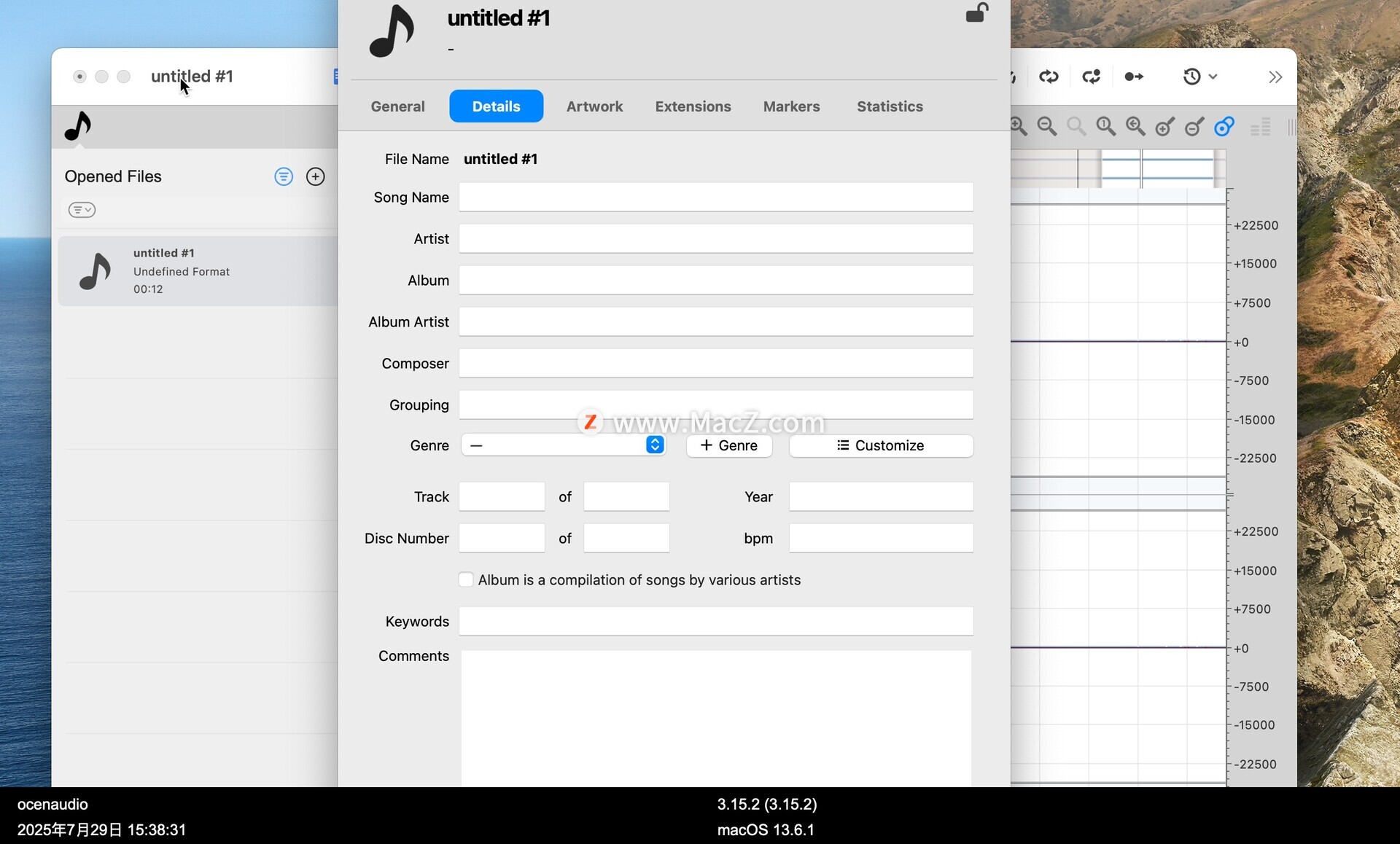Click the untitled #1 window title
The image size is (1400, 844).
192,77
